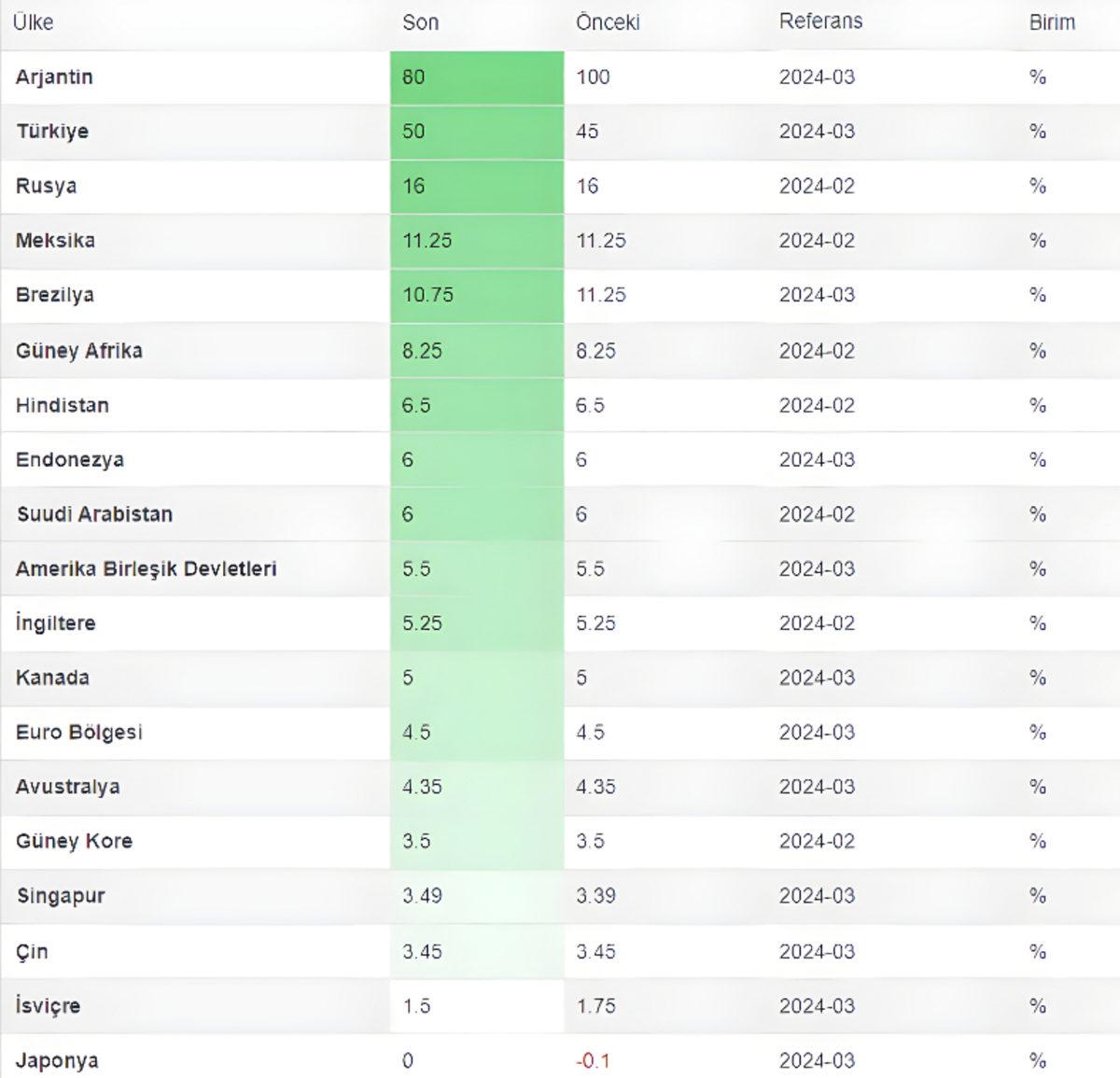Open the Rusya country link

[46, 186]
